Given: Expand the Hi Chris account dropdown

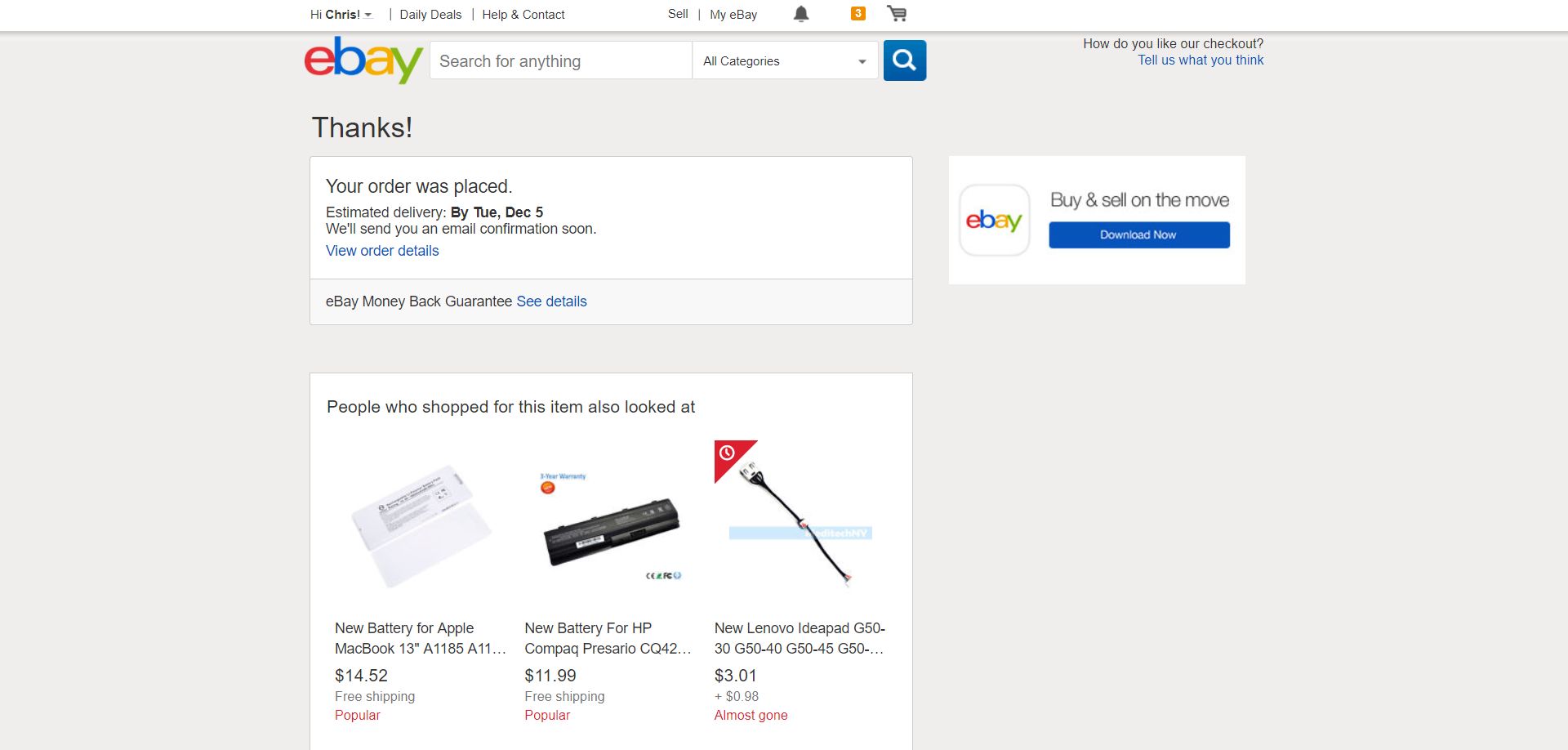Looking at the screenshot, I should 341,15.
